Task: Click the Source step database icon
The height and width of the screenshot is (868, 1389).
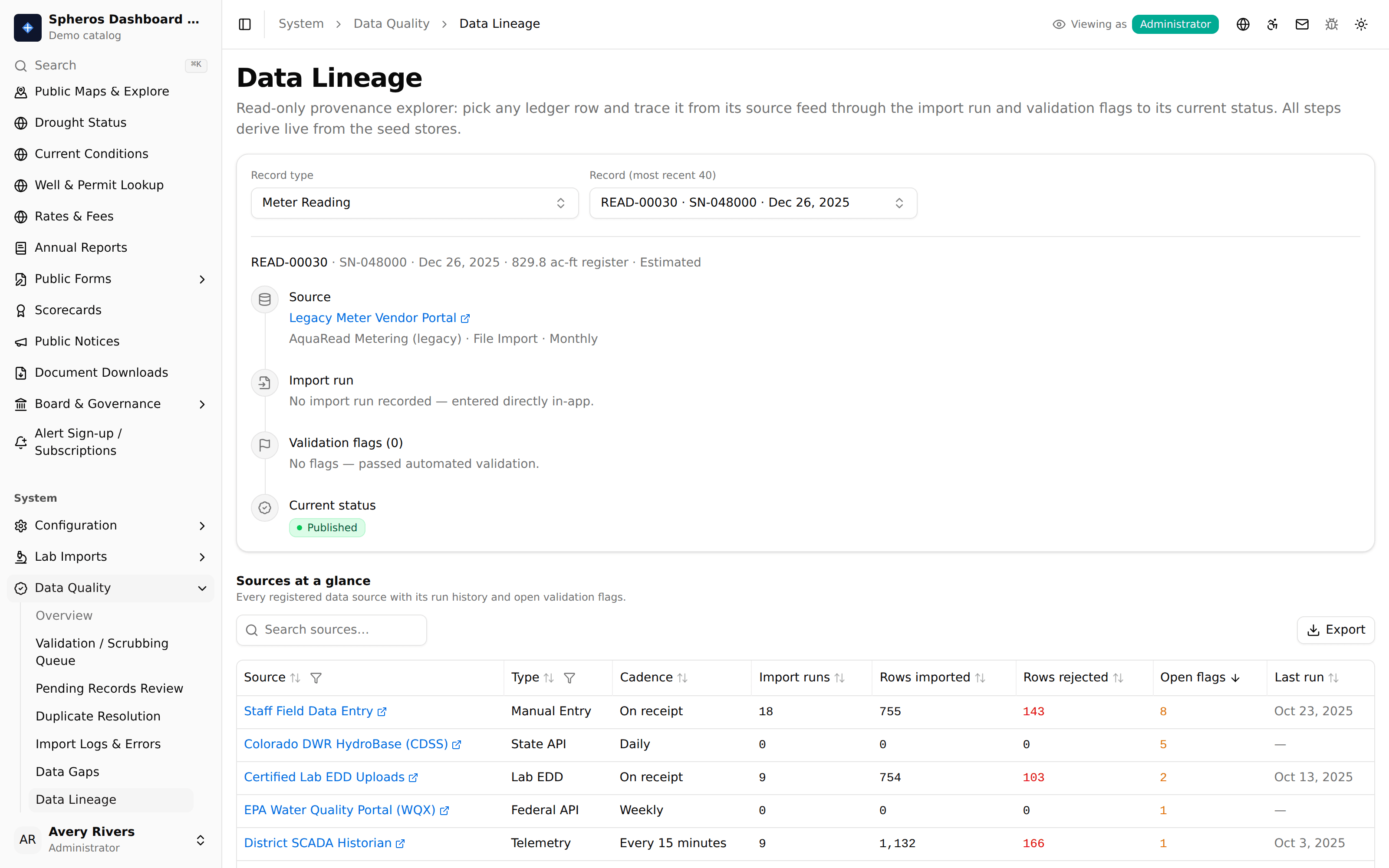Action: point(265,299)
